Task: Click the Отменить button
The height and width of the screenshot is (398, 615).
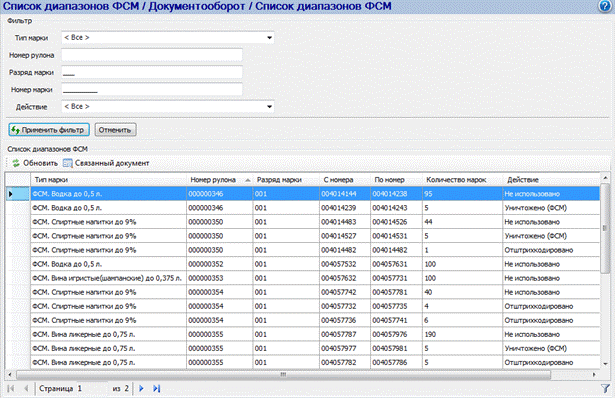Action: [115, 130]
